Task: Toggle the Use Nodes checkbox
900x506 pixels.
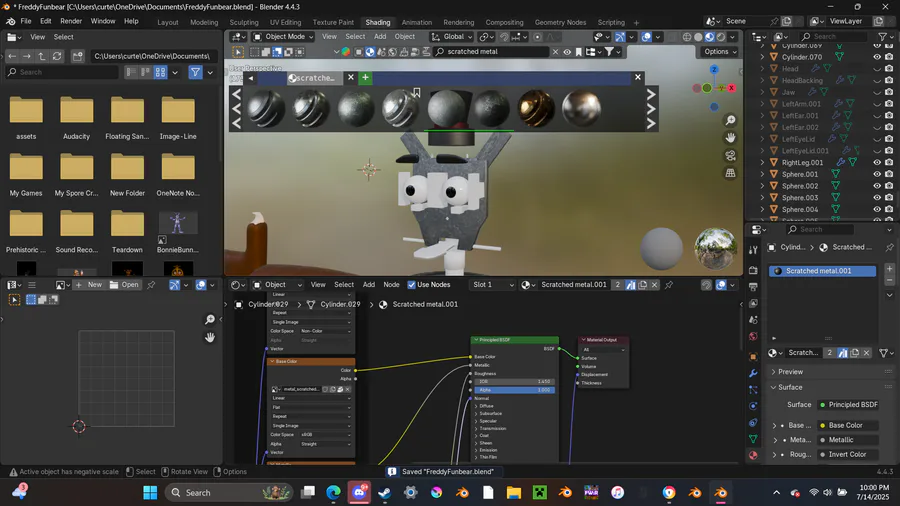Action: (412, 285)
